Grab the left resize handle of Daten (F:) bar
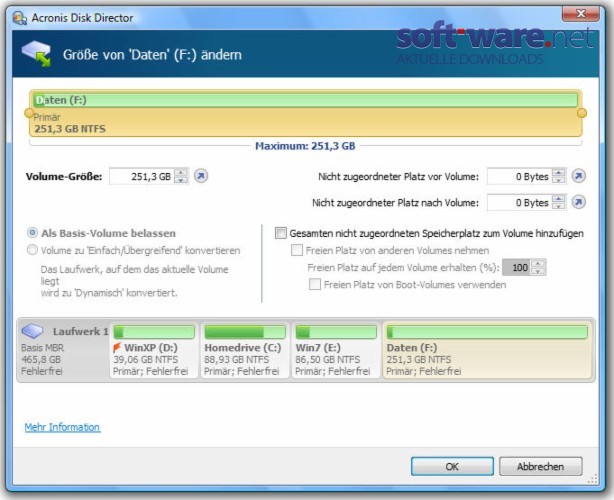Viewport: 614px width, 500px height. click(29, 113)
